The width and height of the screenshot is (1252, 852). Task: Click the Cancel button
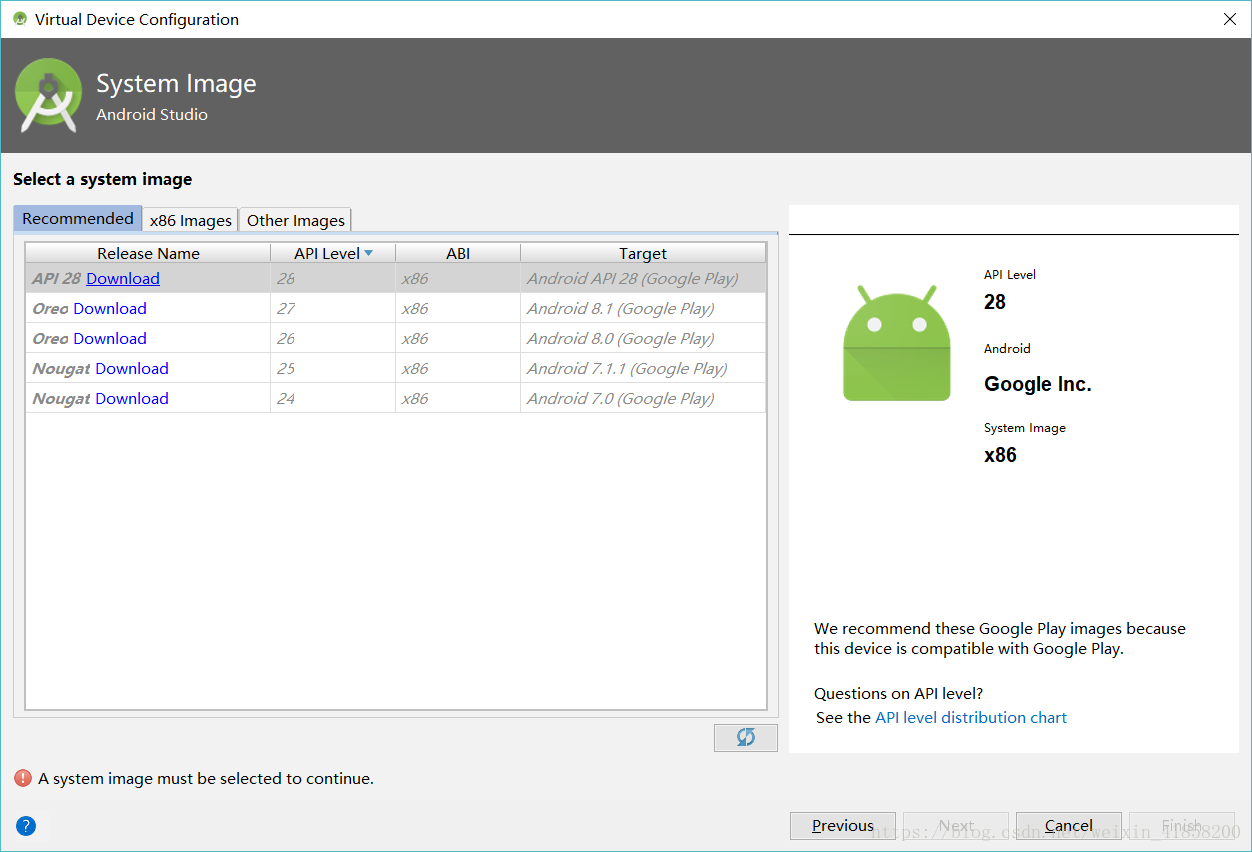click(x=1069, y=825)
